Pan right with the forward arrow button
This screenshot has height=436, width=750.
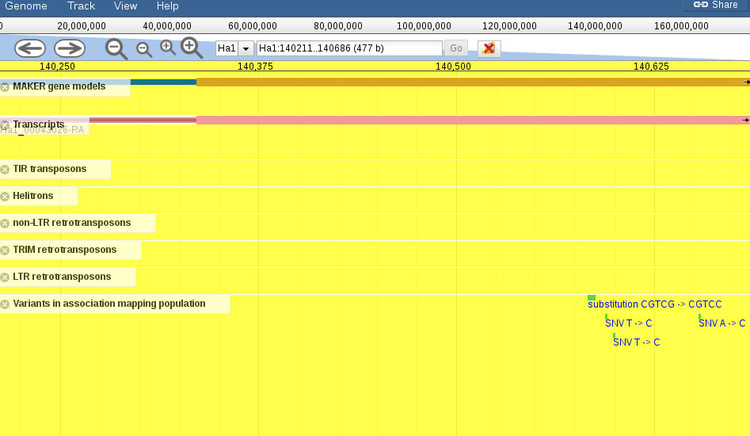click(x=69, y=48)
